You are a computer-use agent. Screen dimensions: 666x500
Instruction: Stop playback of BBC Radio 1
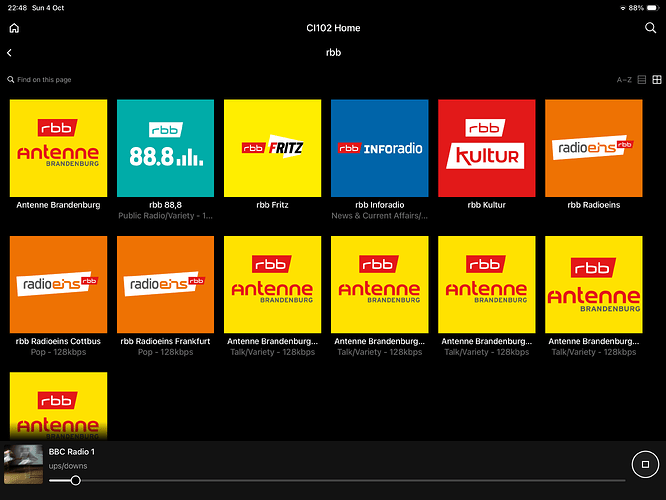click(645, 464)
